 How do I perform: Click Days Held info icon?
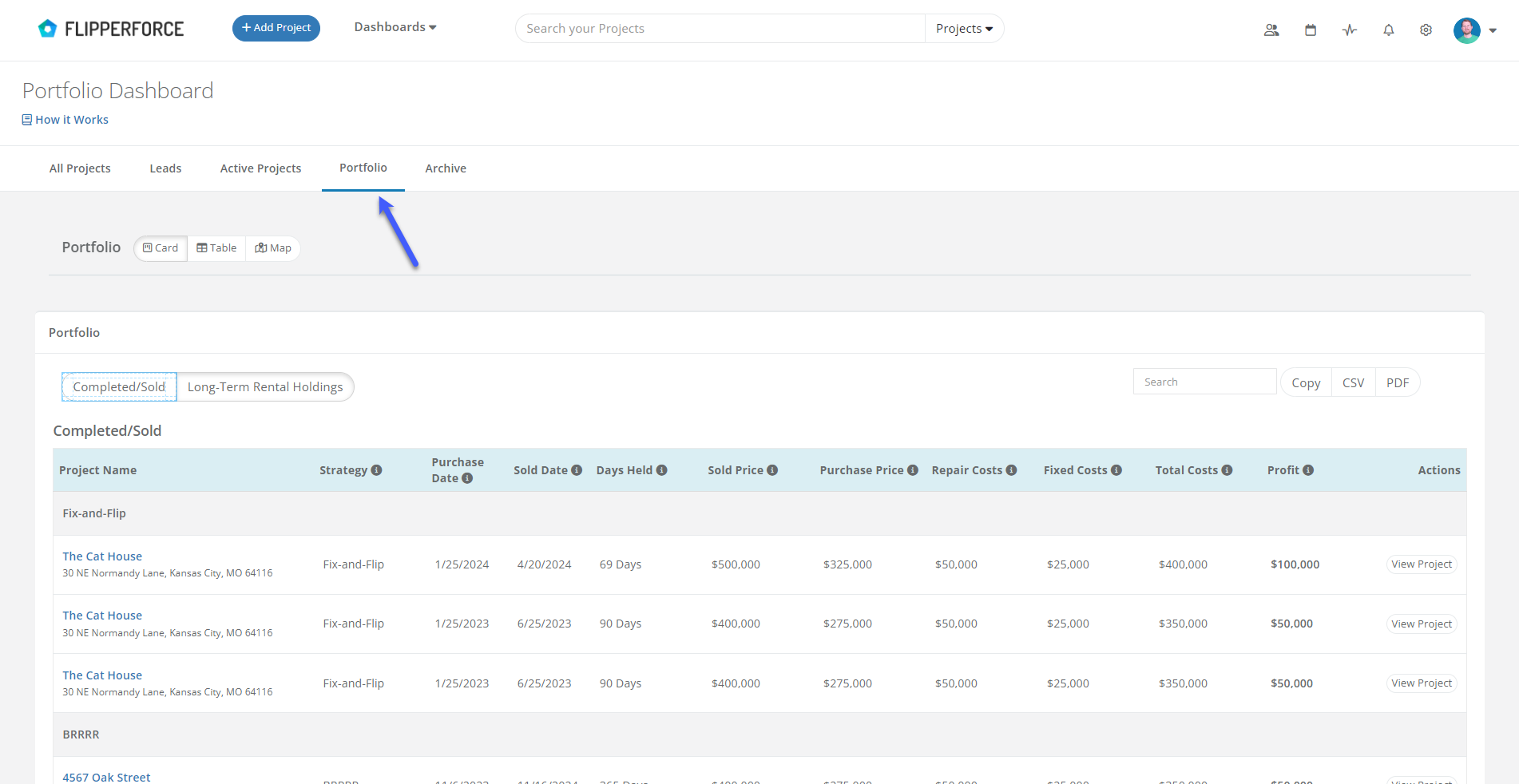[661, 470]
